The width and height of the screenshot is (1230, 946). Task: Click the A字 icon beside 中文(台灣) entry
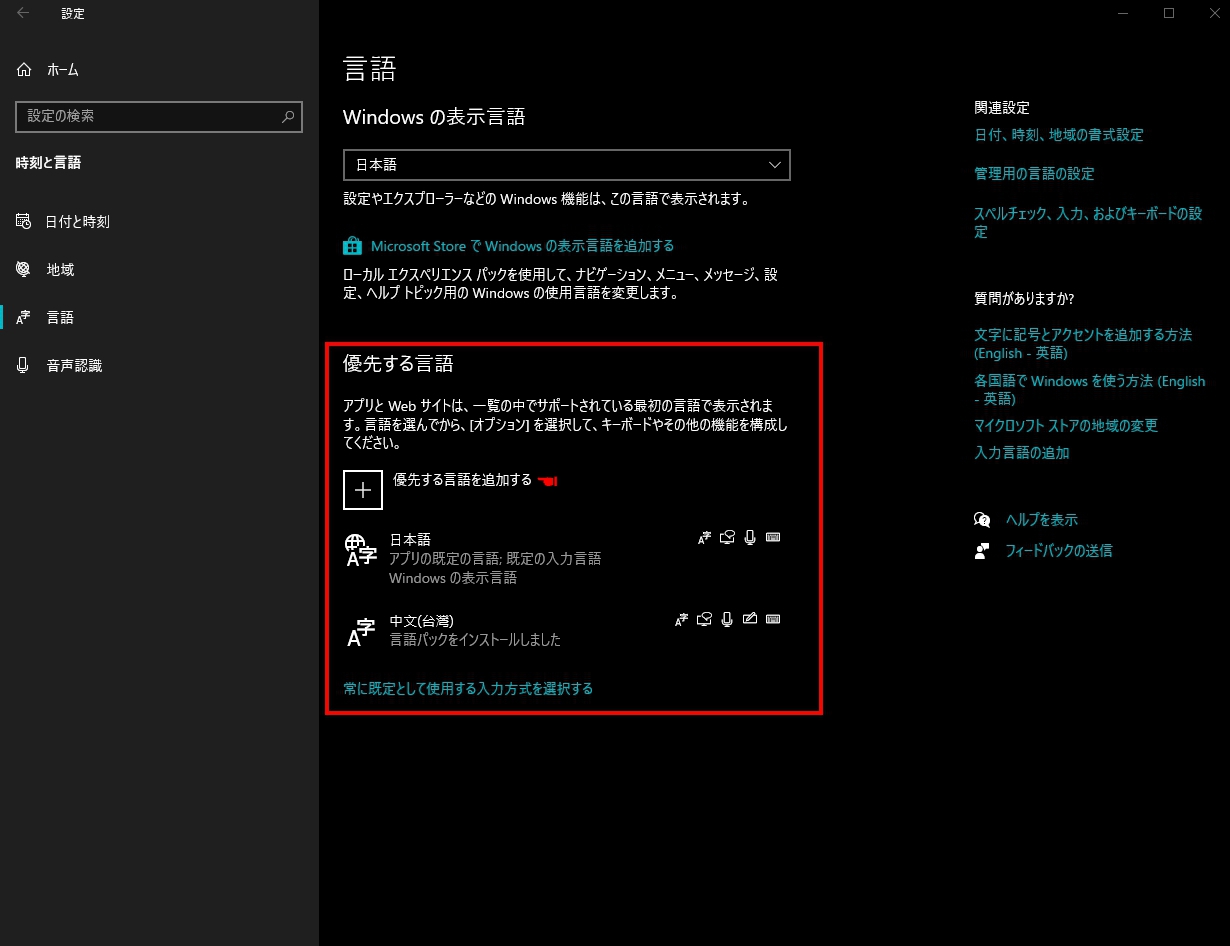360,631
